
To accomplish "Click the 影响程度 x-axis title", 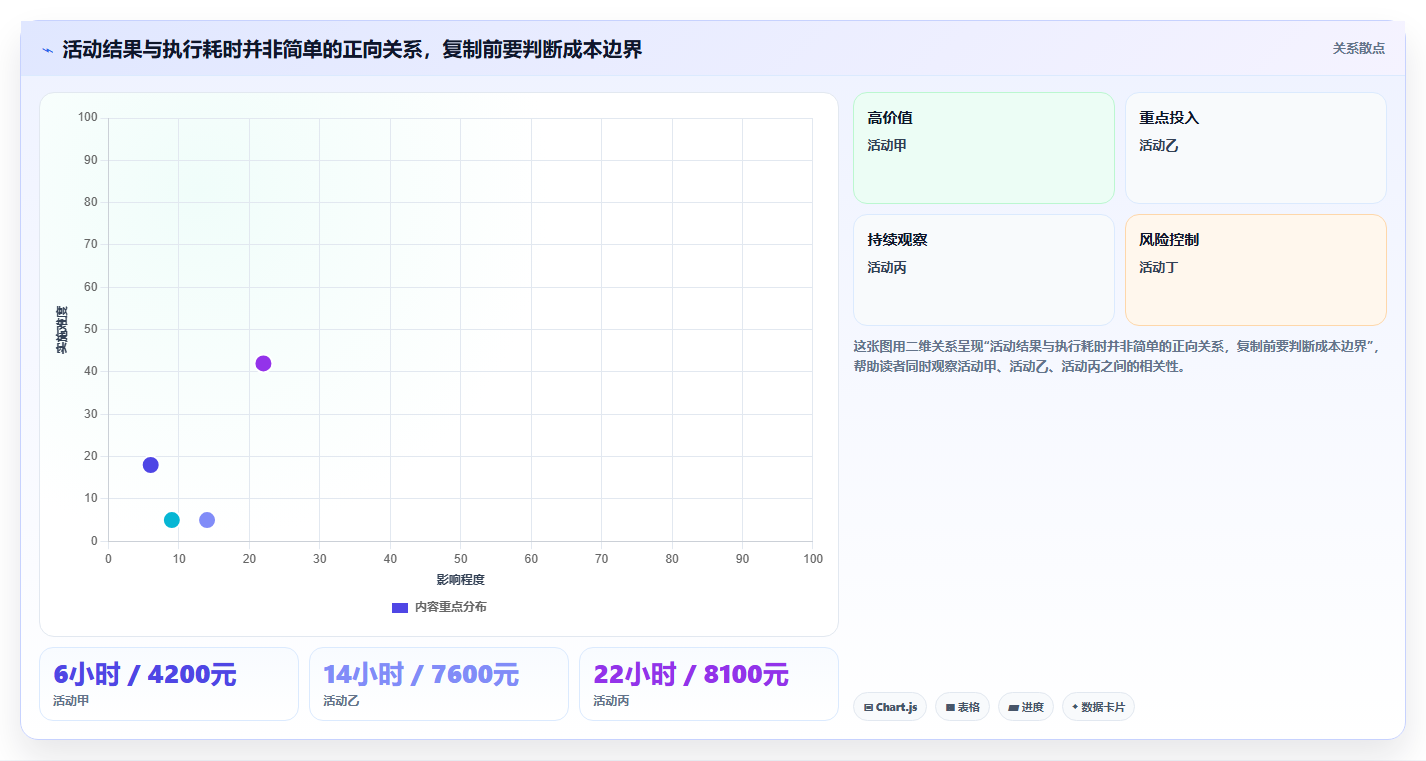I will pyautogui.click(x=460, y=579).
